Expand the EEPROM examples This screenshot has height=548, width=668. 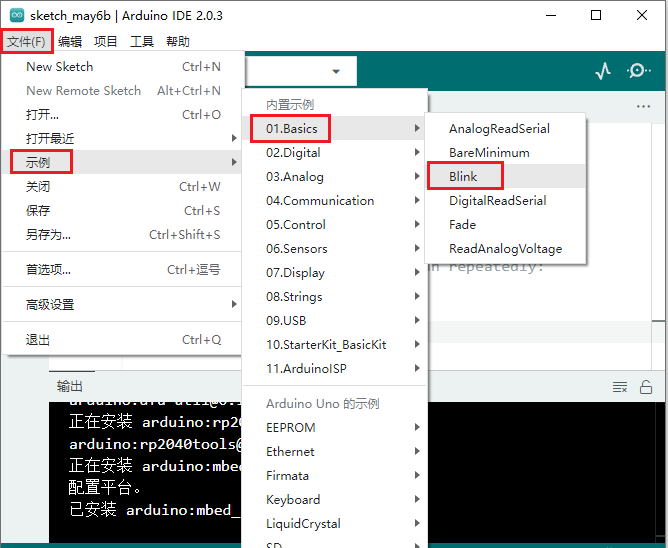pos(334,427)
